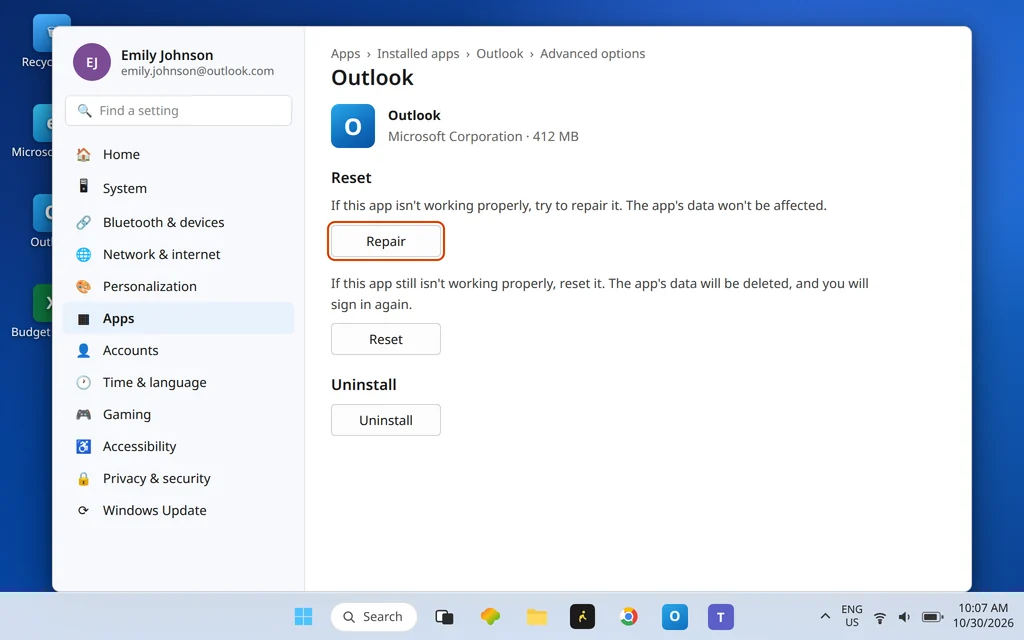The width and height of the screenshot is (1024, 640).
Task: Click the Gaming controller icon
Action: (84, 414)
